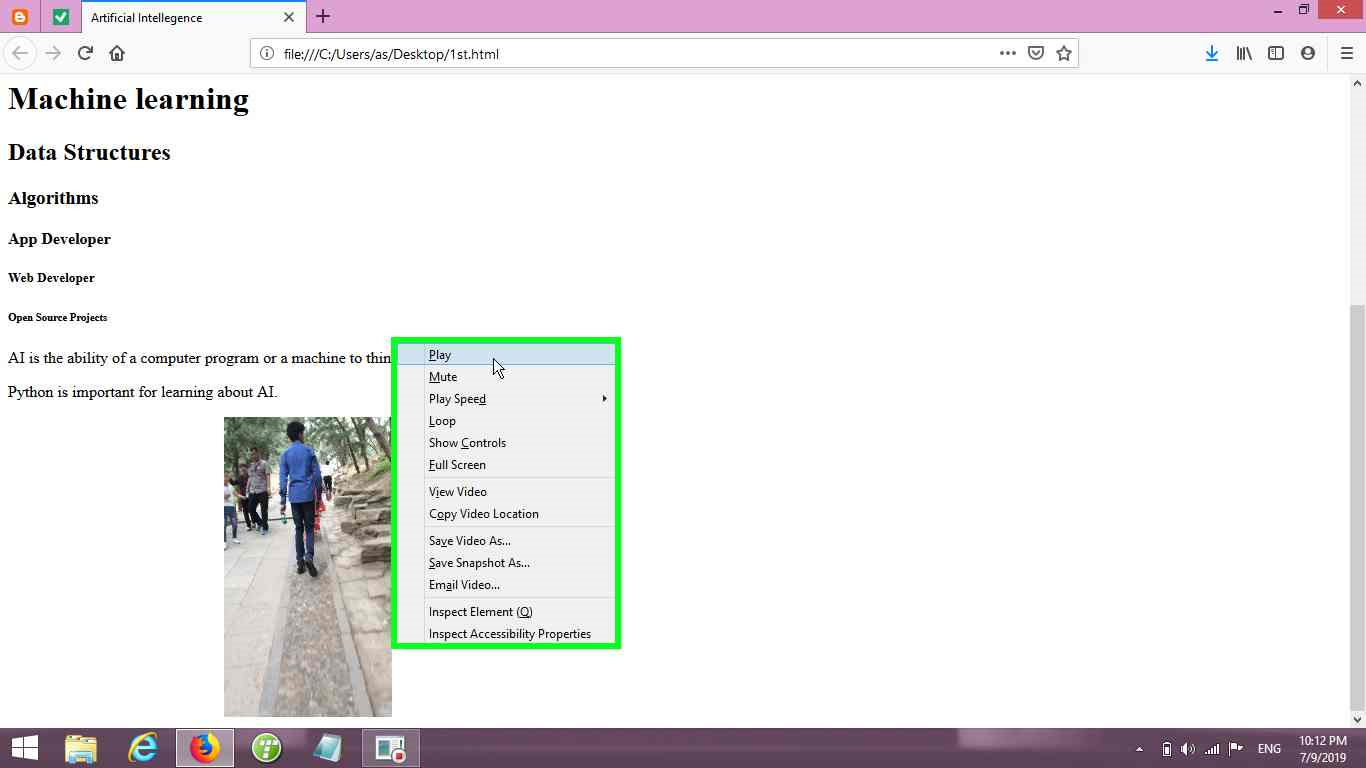The image size is (1366, 768).
Task: Reload the current page
Action: (x=84, y=53)
